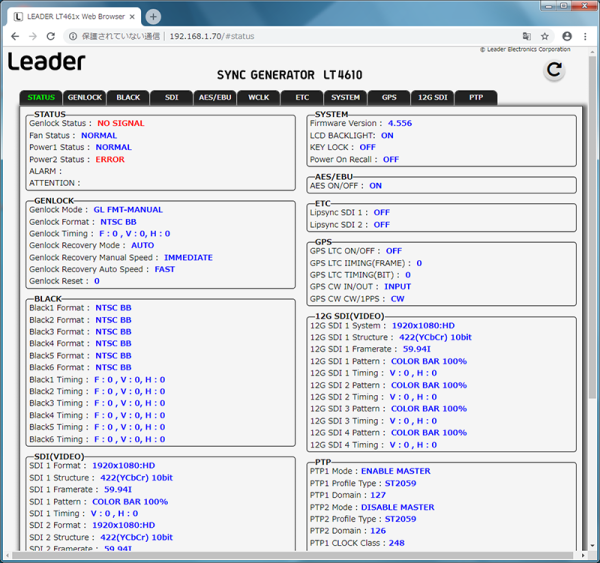Viewport: 600px width, 563px height.
Task: Open the AES/EBU tab
Action: tap(215, 98)
